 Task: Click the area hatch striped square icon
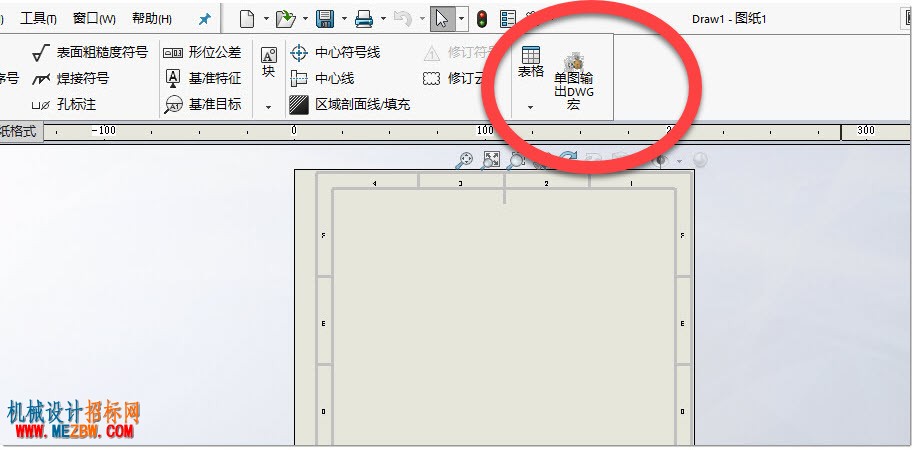(299, 105)
